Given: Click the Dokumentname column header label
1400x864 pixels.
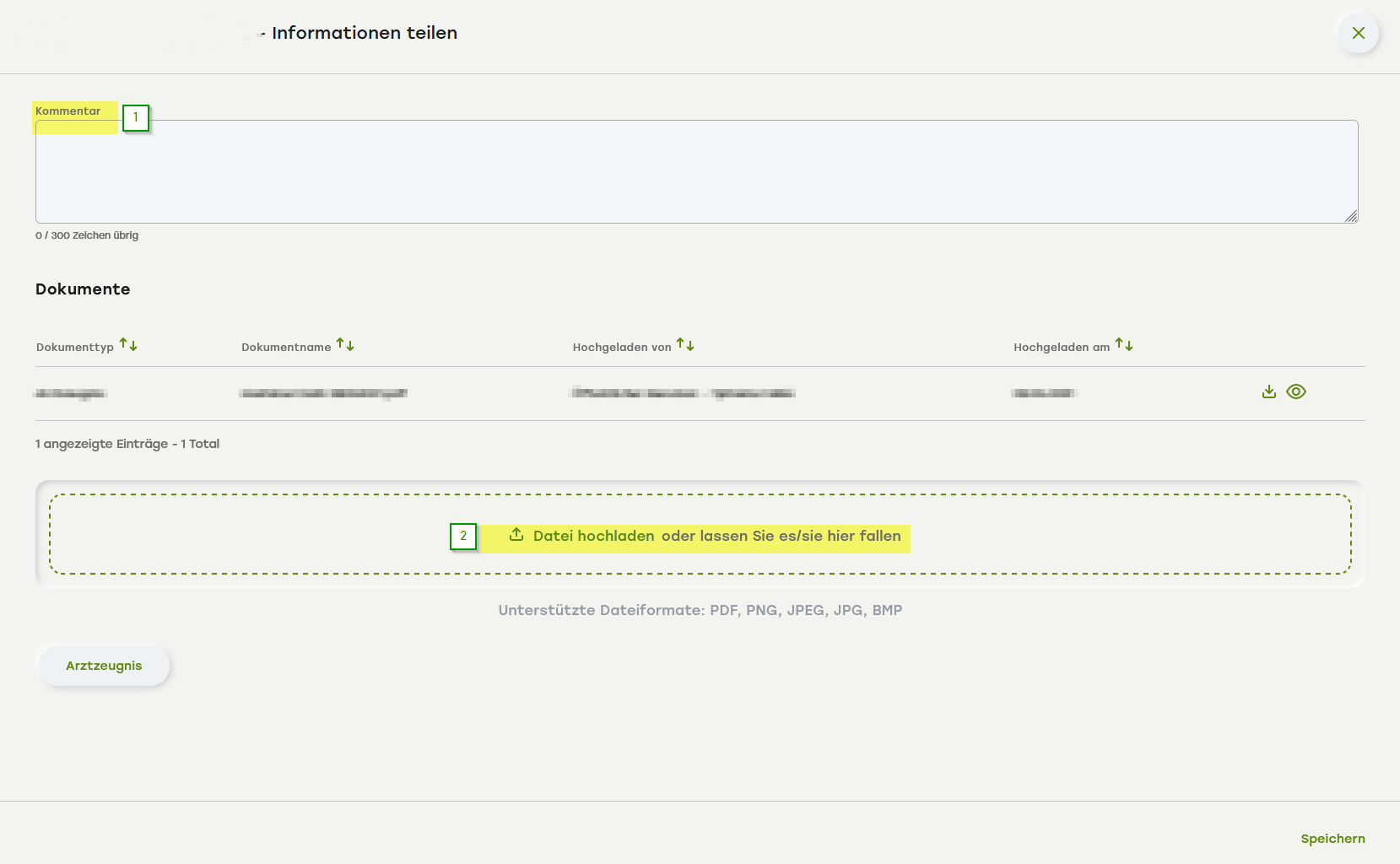Looking at the screenshot, I should pos(286,347).
